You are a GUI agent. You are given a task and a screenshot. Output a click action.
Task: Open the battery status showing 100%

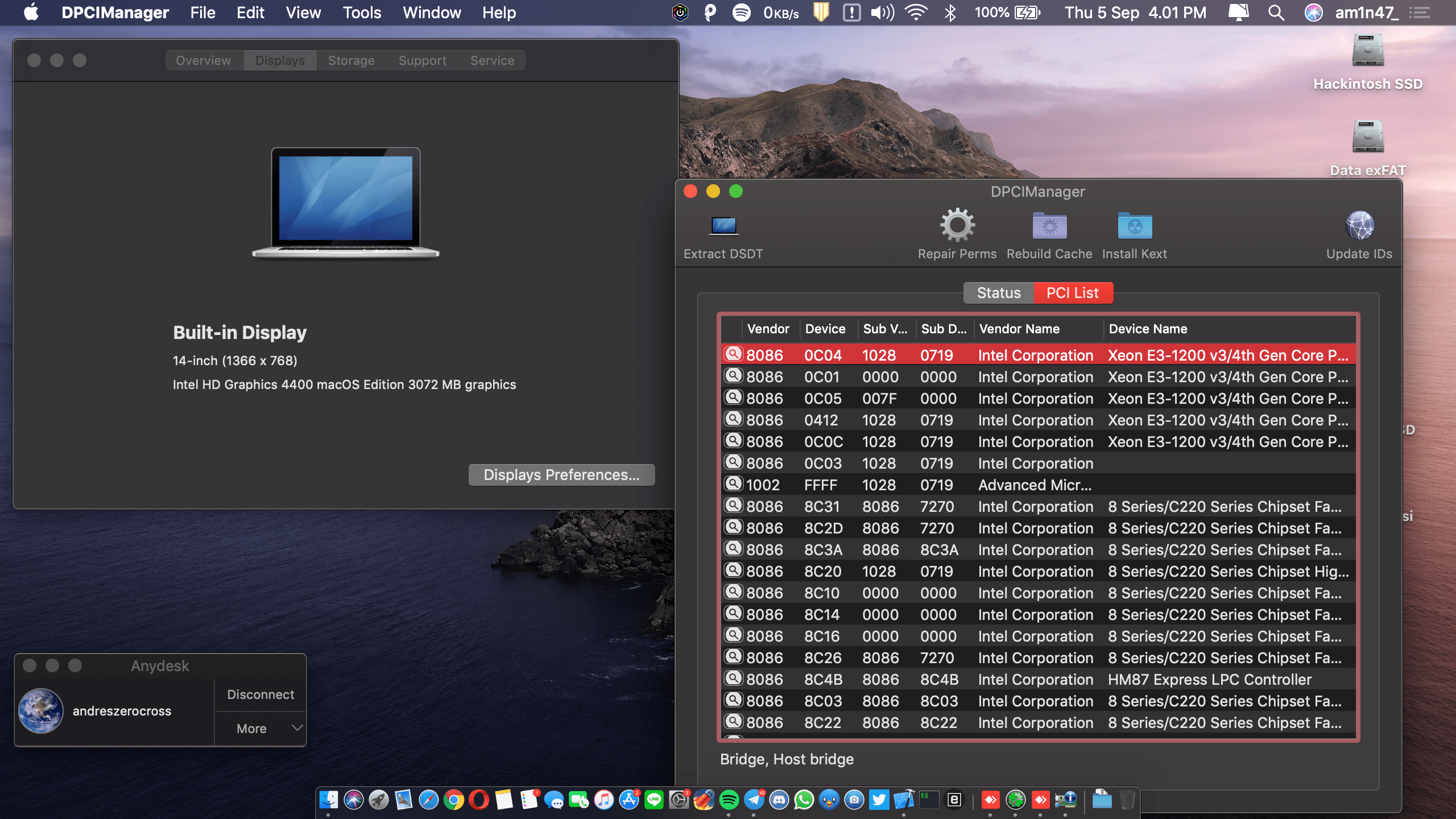[1007, 13]
